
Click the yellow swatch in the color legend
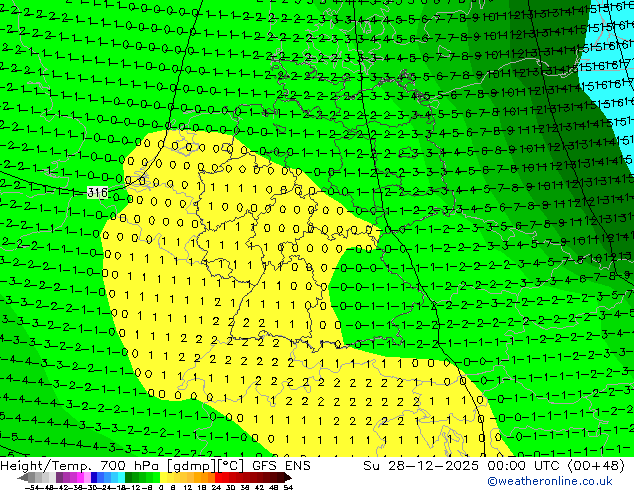[163, 477]
